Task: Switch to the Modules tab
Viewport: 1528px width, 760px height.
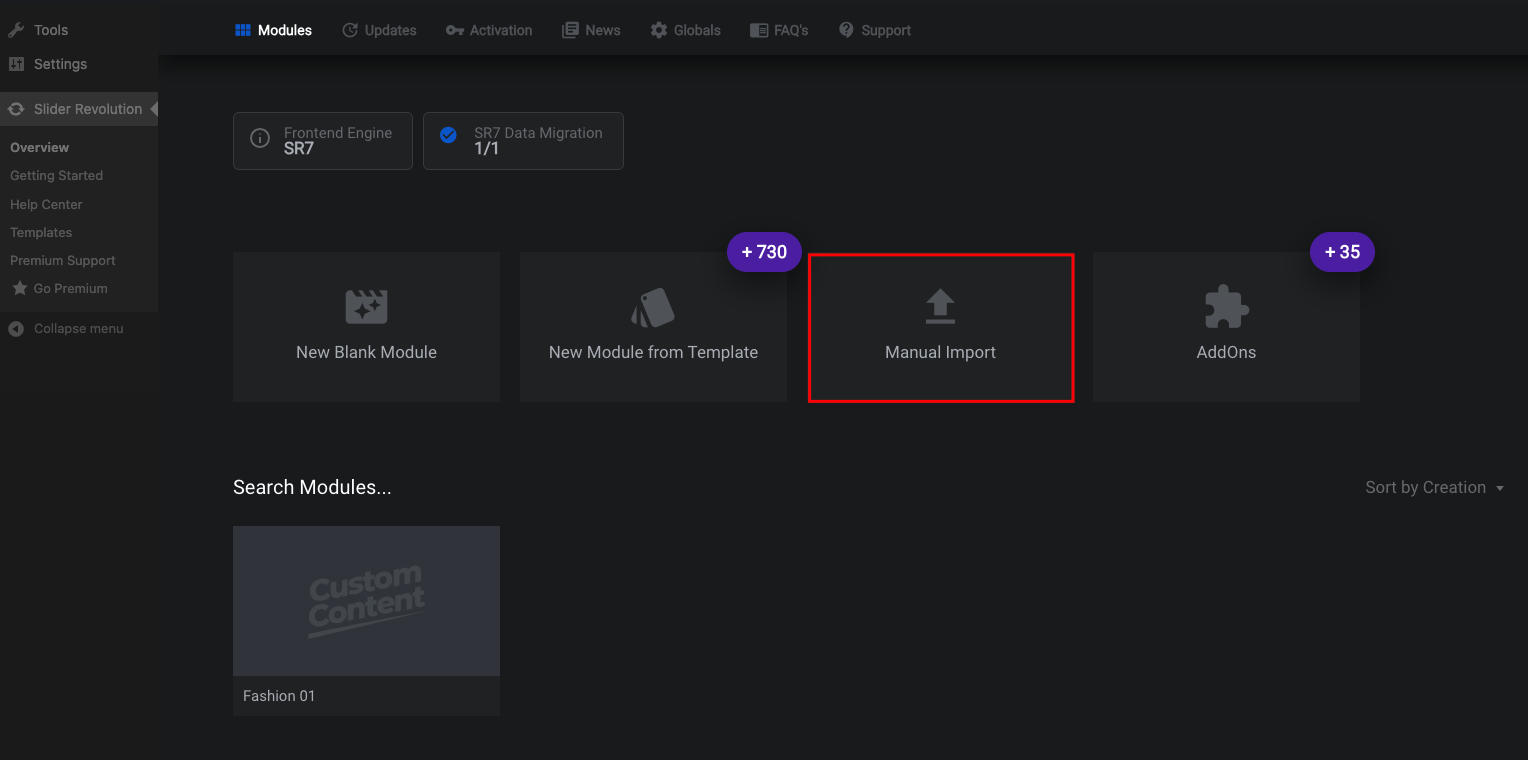Action: click(273, 30)
